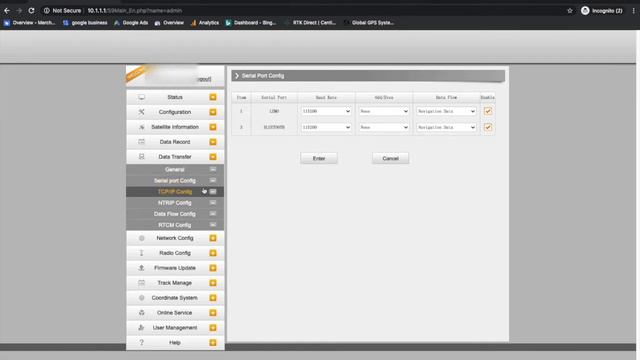
Task: Collapse the Data Transfer section
Action: click(175, 157)
